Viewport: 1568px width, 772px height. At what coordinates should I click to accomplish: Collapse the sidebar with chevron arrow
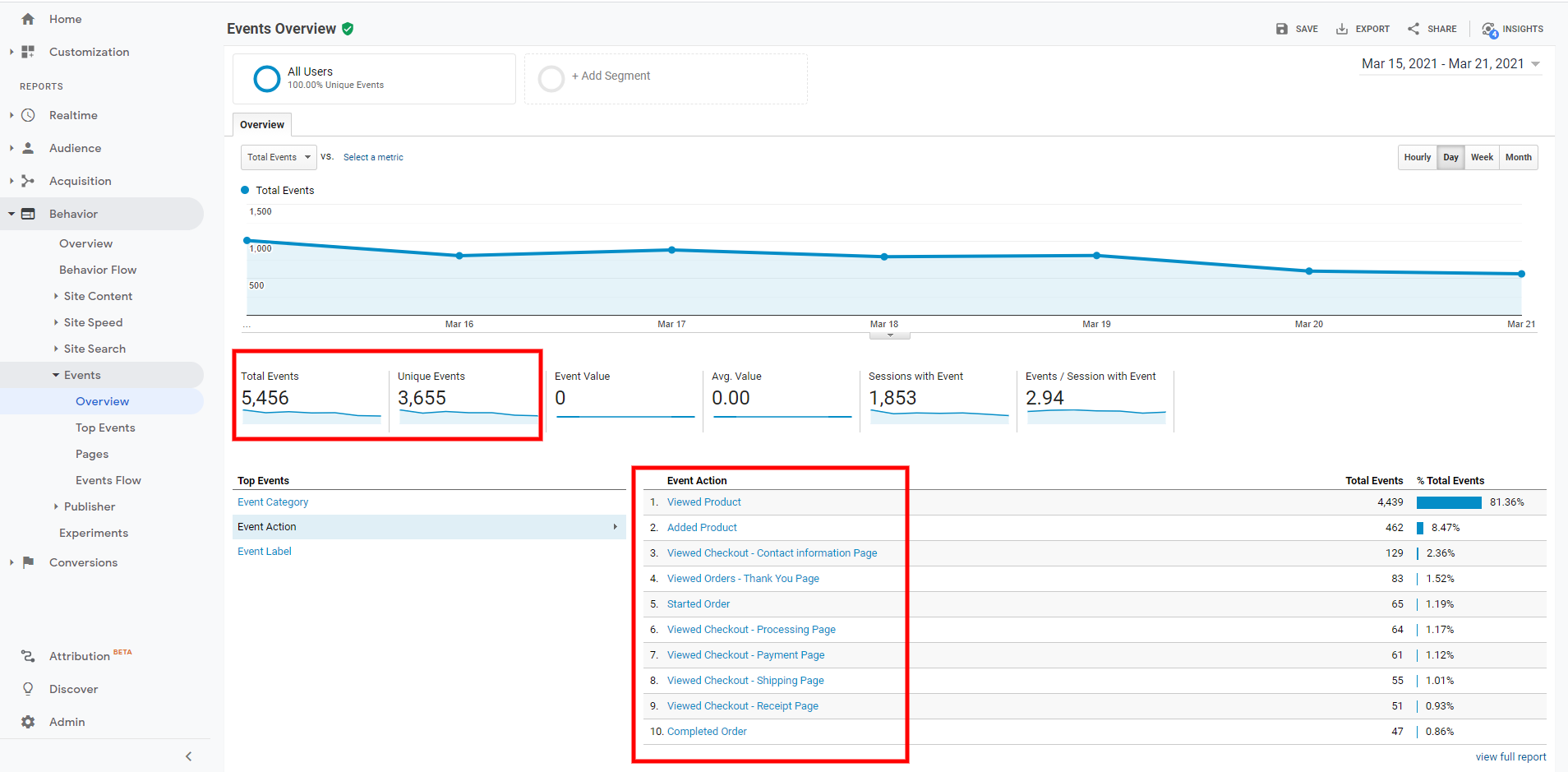click(189, 756)
